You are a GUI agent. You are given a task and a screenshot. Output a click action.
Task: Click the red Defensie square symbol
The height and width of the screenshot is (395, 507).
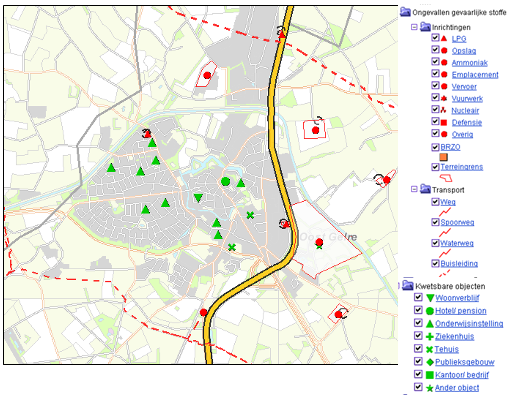[444, 123]
